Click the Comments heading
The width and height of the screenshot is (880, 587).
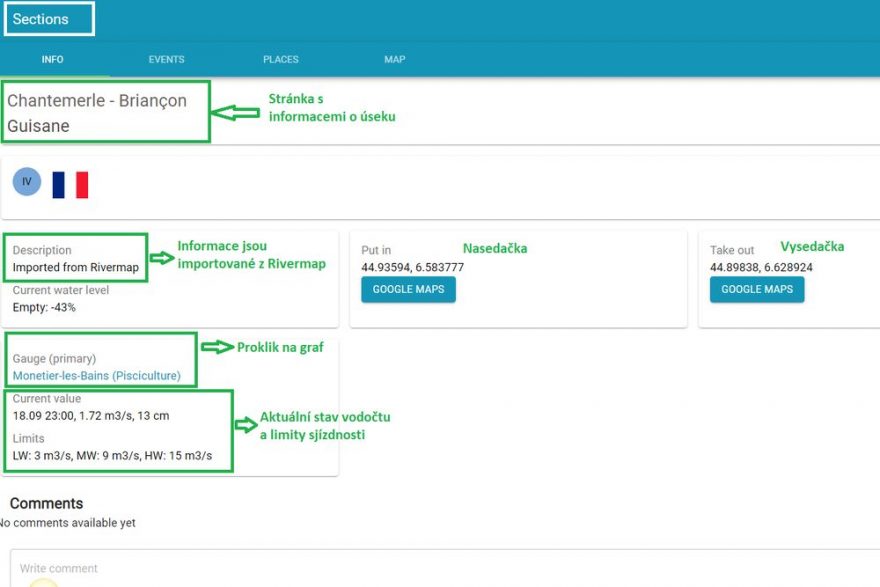click(46, 503)
